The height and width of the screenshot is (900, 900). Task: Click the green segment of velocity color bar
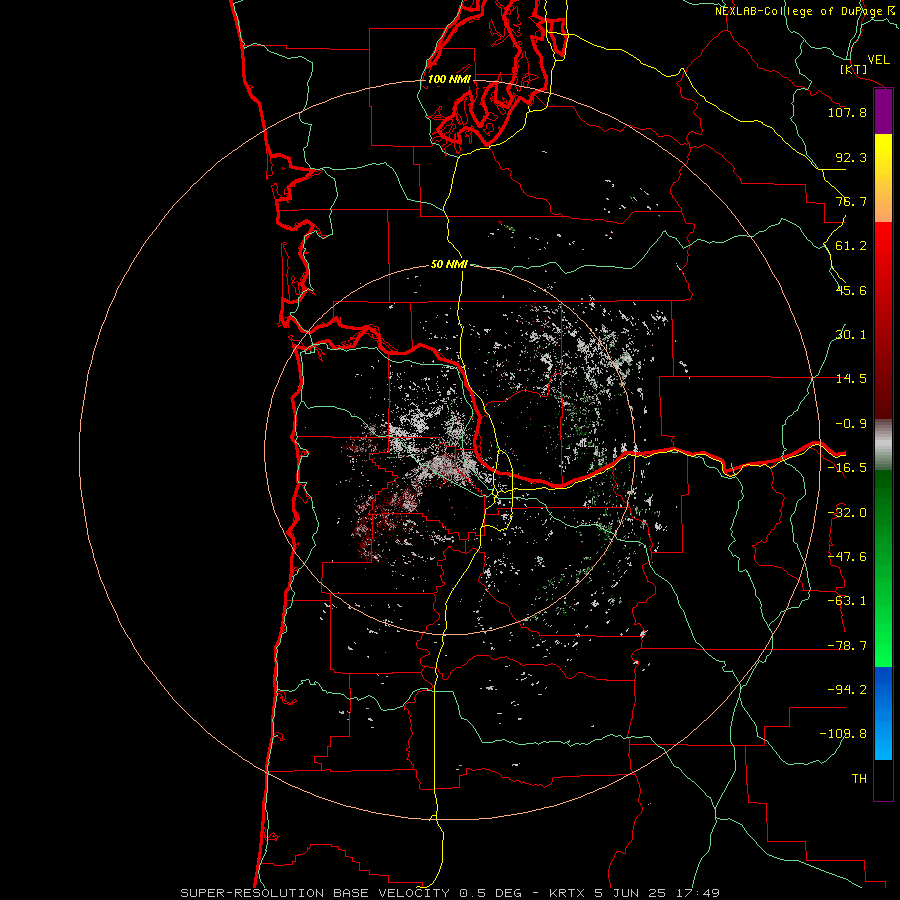[x=883, y=568]
